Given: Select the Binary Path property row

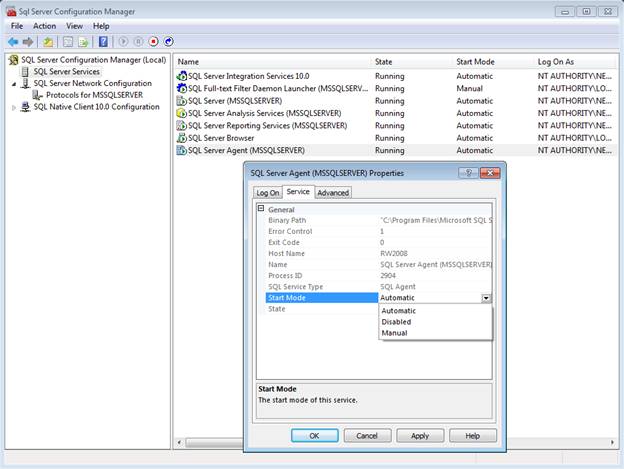Looking at the screenshot, I should 378,220.
